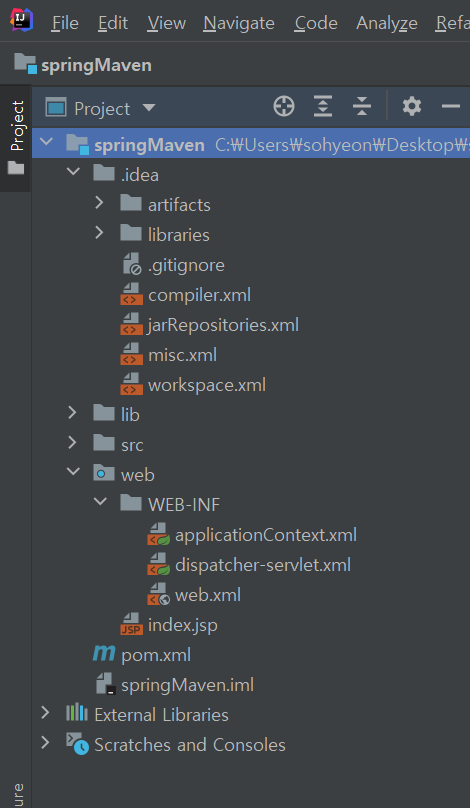Select workspace.xml in .idea
The width and height of the screenshot is (470, 808).
coord(207,385)
